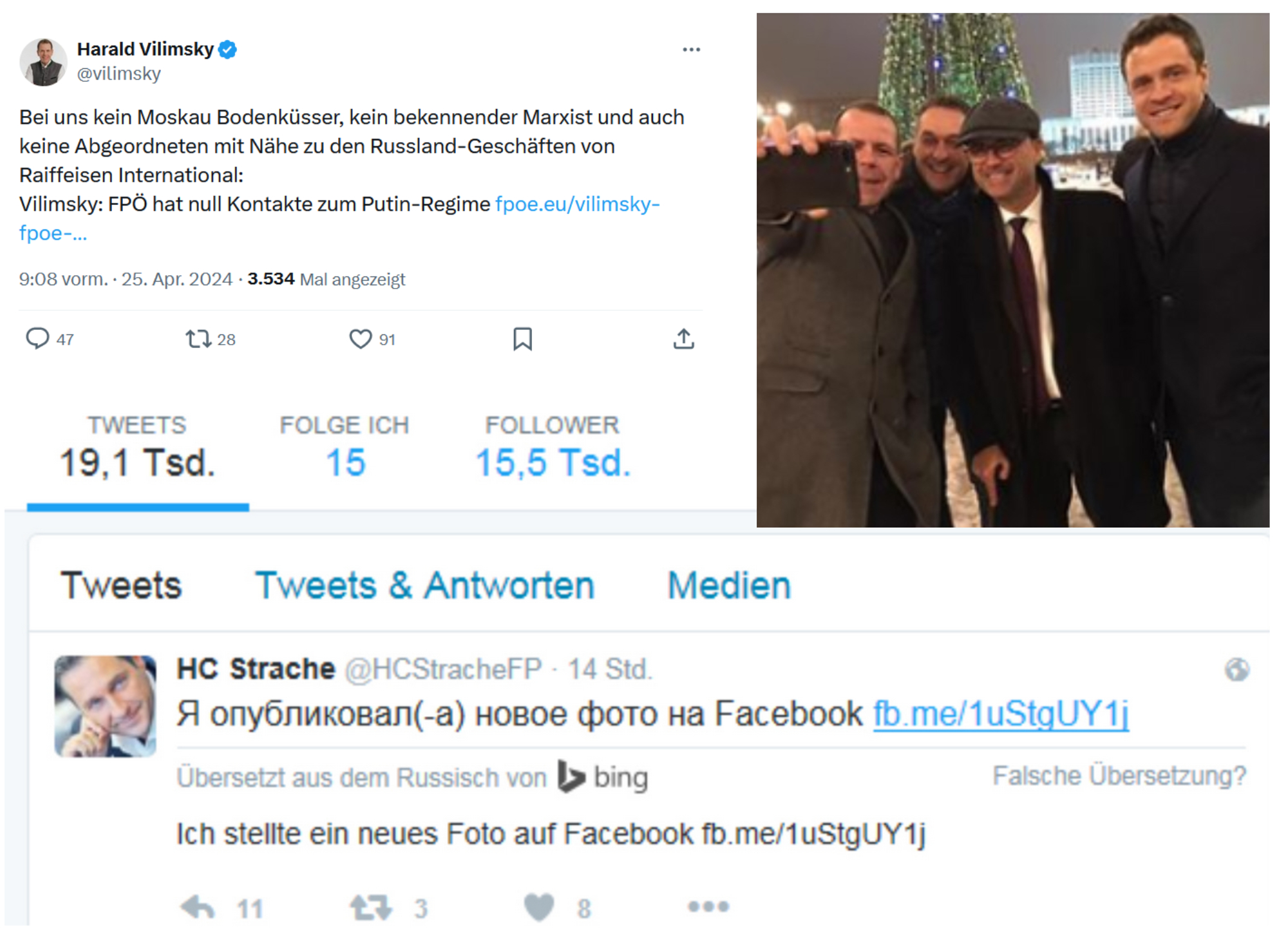Open three-dot menu on Vilimsky tweet
Viewport: 1288px width, 943px height.
[x=691, y=50]
